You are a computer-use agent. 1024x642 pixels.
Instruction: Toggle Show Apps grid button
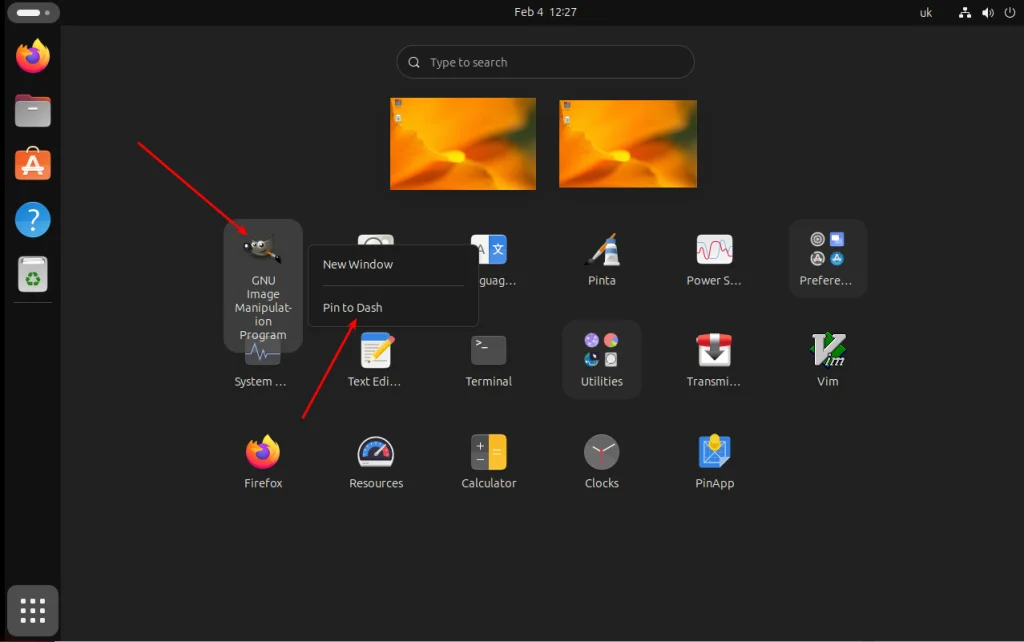[x=33, y=611]
